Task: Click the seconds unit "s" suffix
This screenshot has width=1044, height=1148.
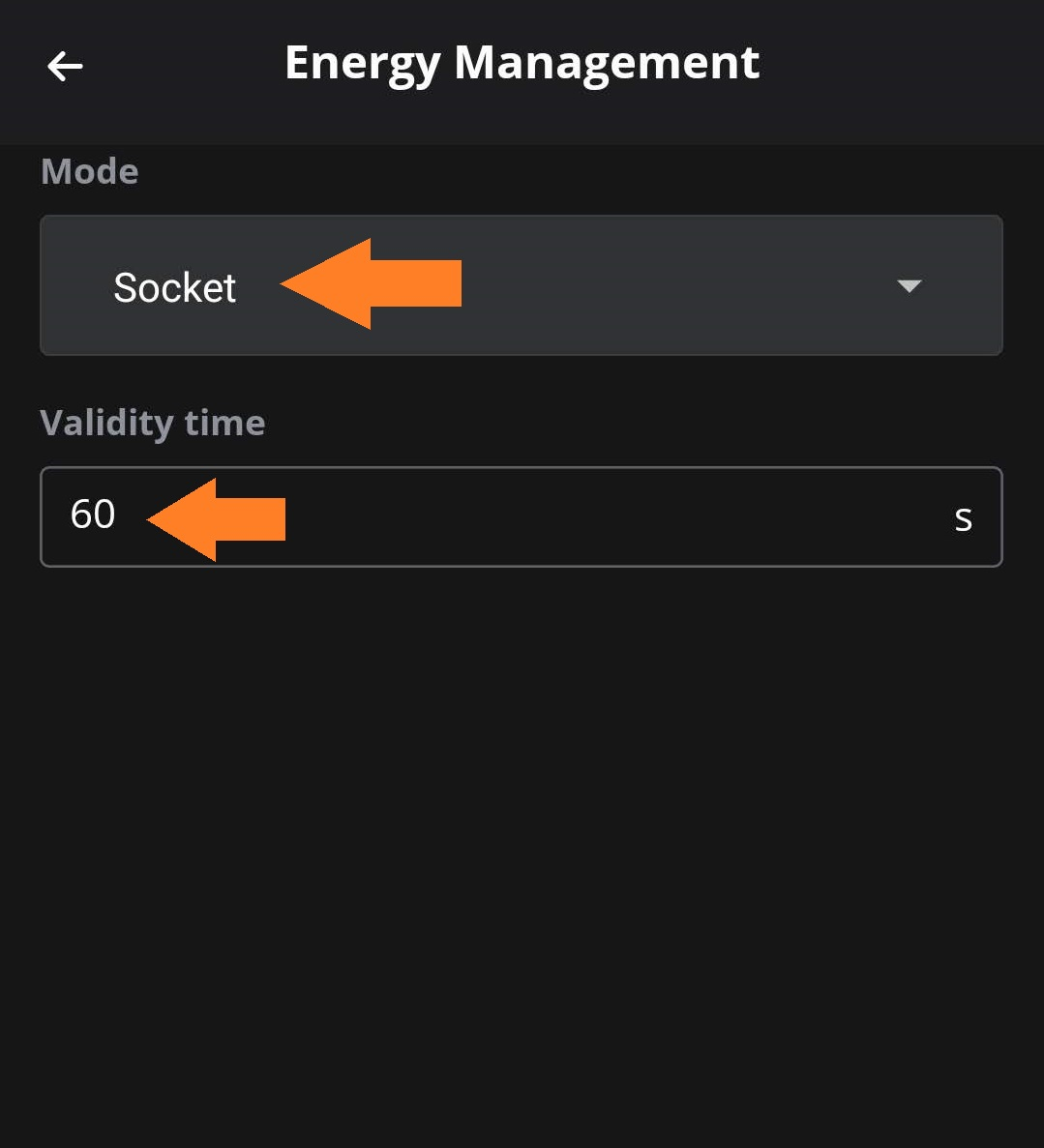Action: pos(963,519)
